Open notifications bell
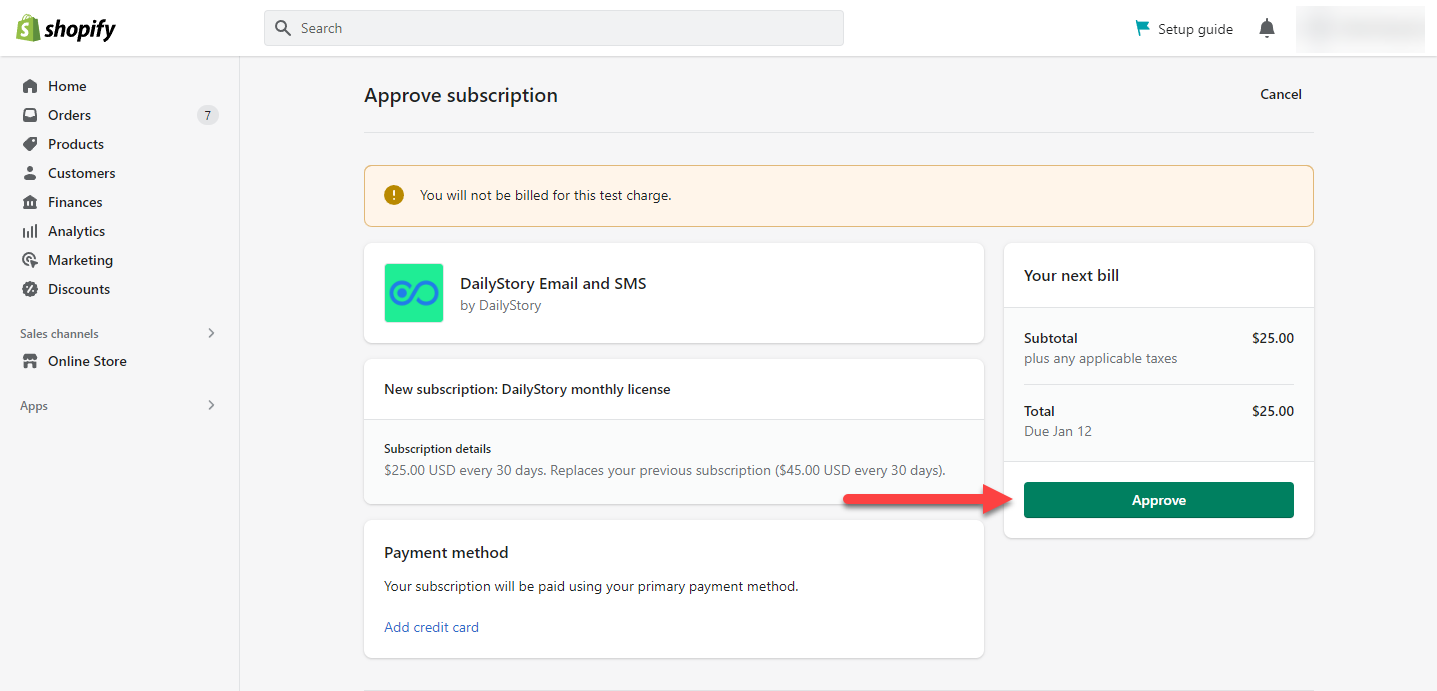 click(1267, 28)
